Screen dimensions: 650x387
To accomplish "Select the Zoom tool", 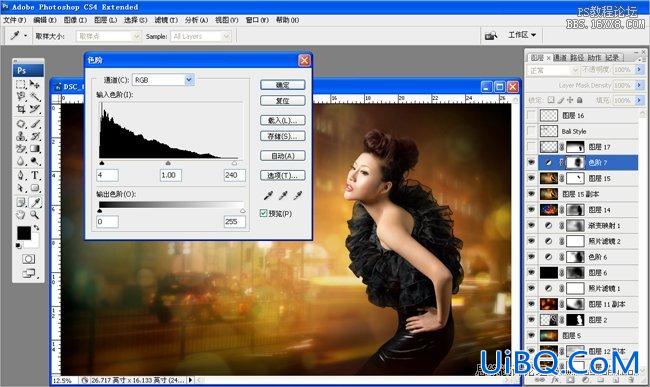I will 35,215.
